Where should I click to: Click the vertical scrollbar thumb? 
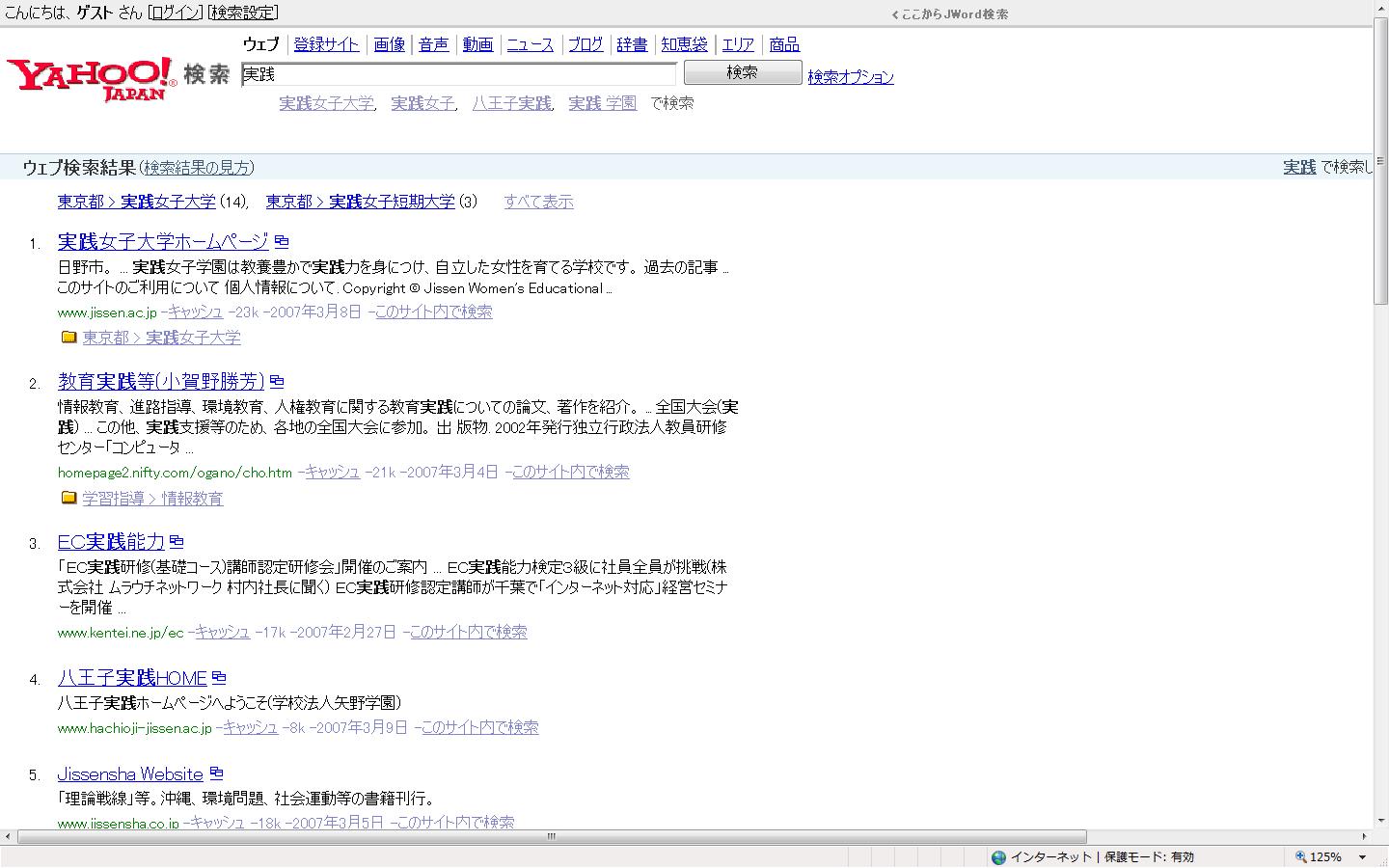(1381, 160)
